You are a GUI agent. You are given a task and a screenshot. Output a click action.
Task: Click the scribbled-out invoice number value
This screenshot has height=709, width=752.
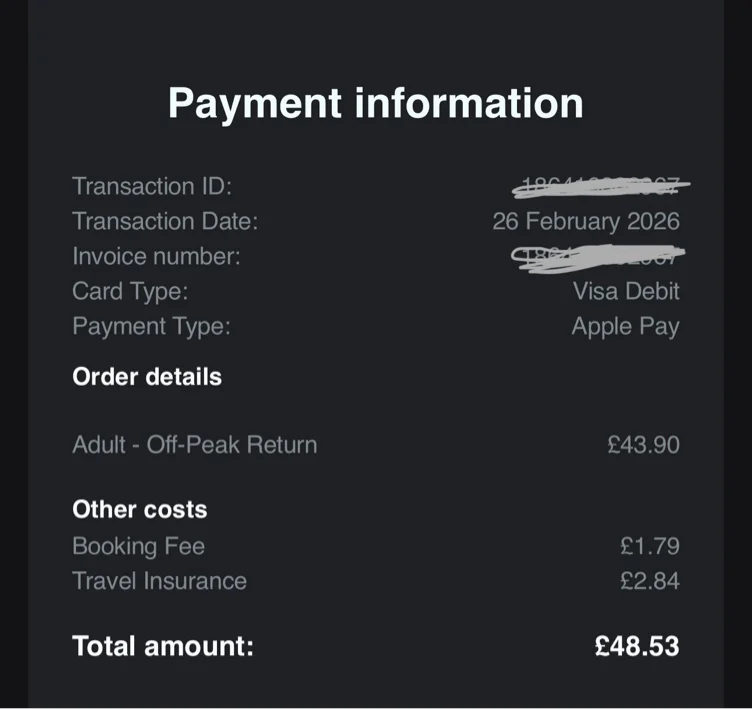tap(597, 256)
